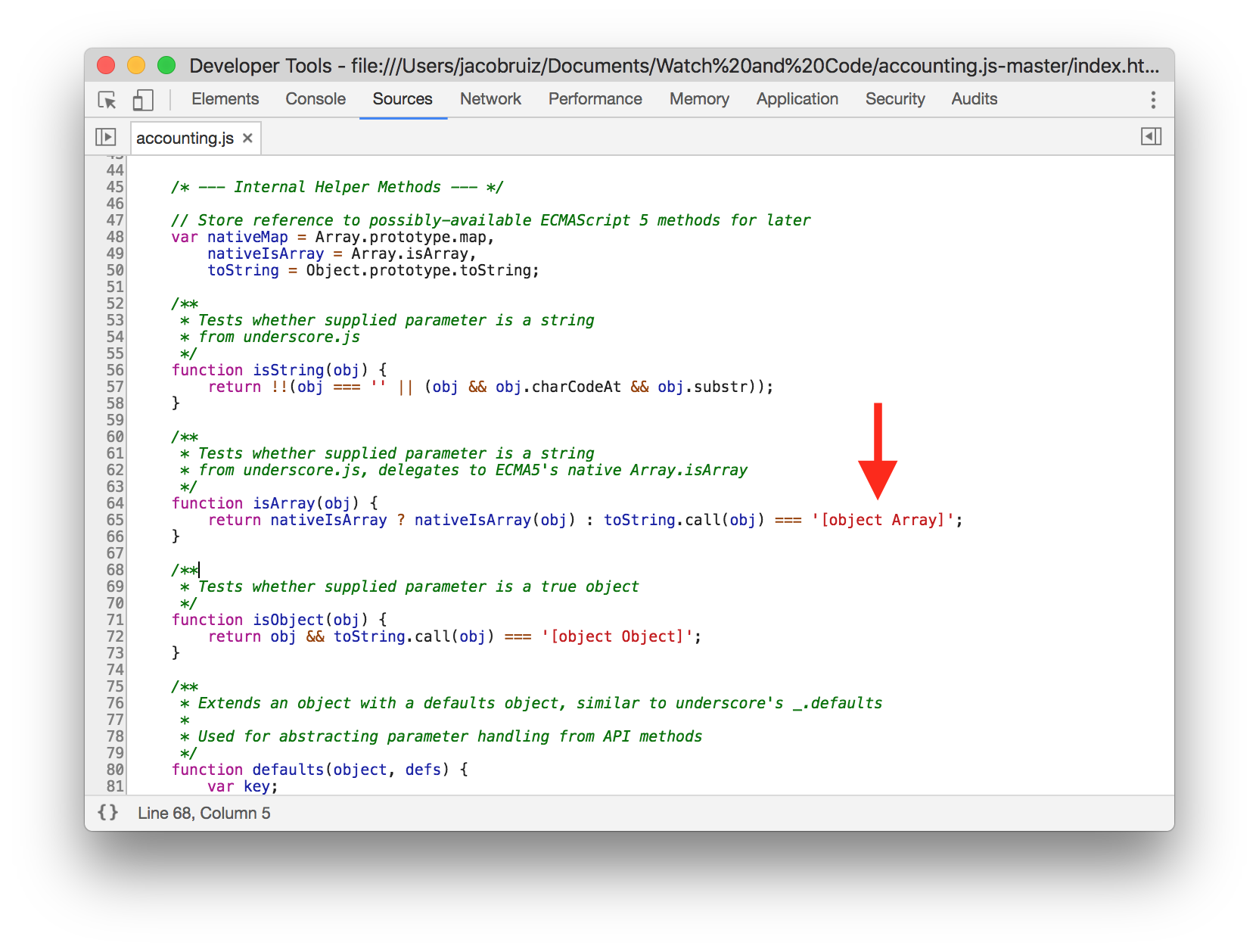The height and width of the screenshot is (952, 1259).
Task: Click line number 57 in gutter
Action: [x=115, y=387]
